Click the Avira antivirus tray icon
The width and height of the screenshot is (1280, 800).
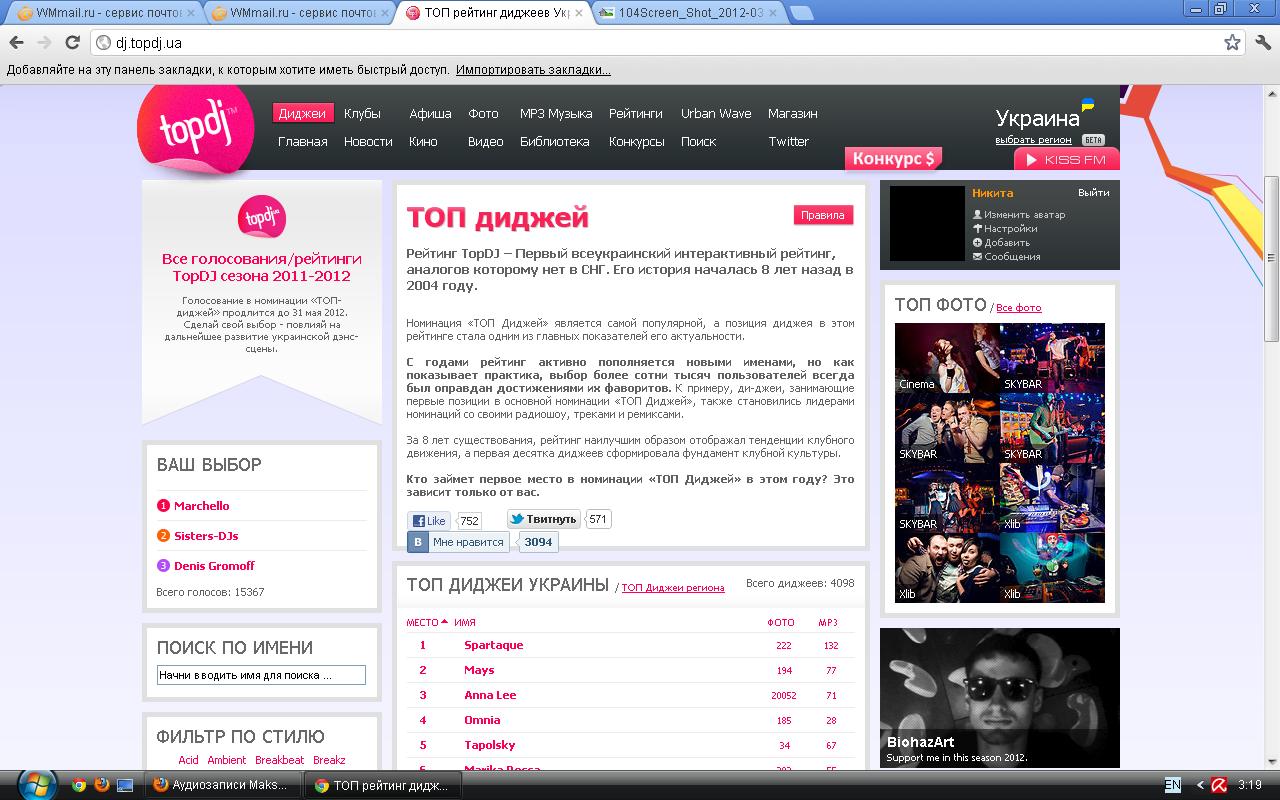(1219, 785)
